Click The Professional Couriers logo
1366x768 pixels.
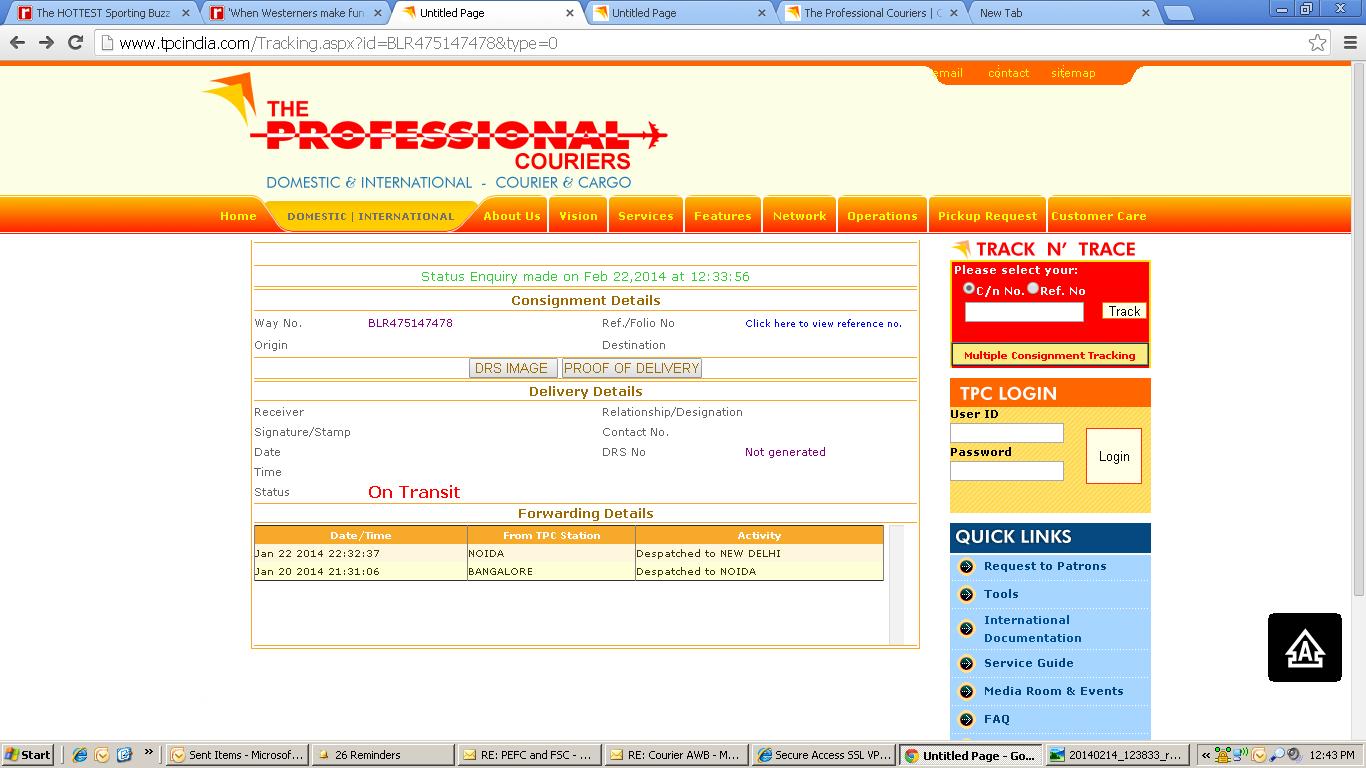(x=435, y=132)
